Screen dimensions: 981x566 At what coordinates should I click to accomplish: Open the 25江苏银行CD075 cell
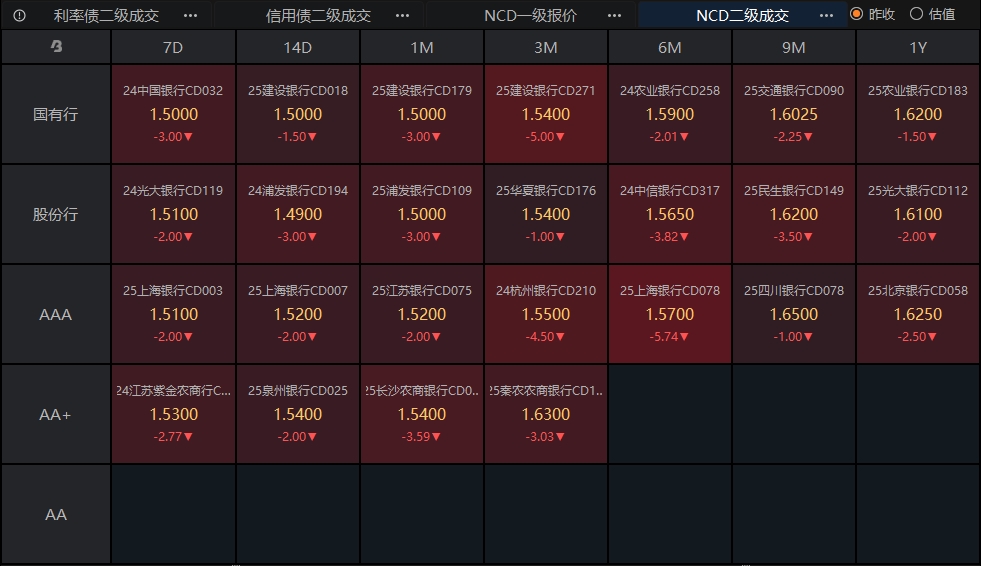(x=422, y=315)
